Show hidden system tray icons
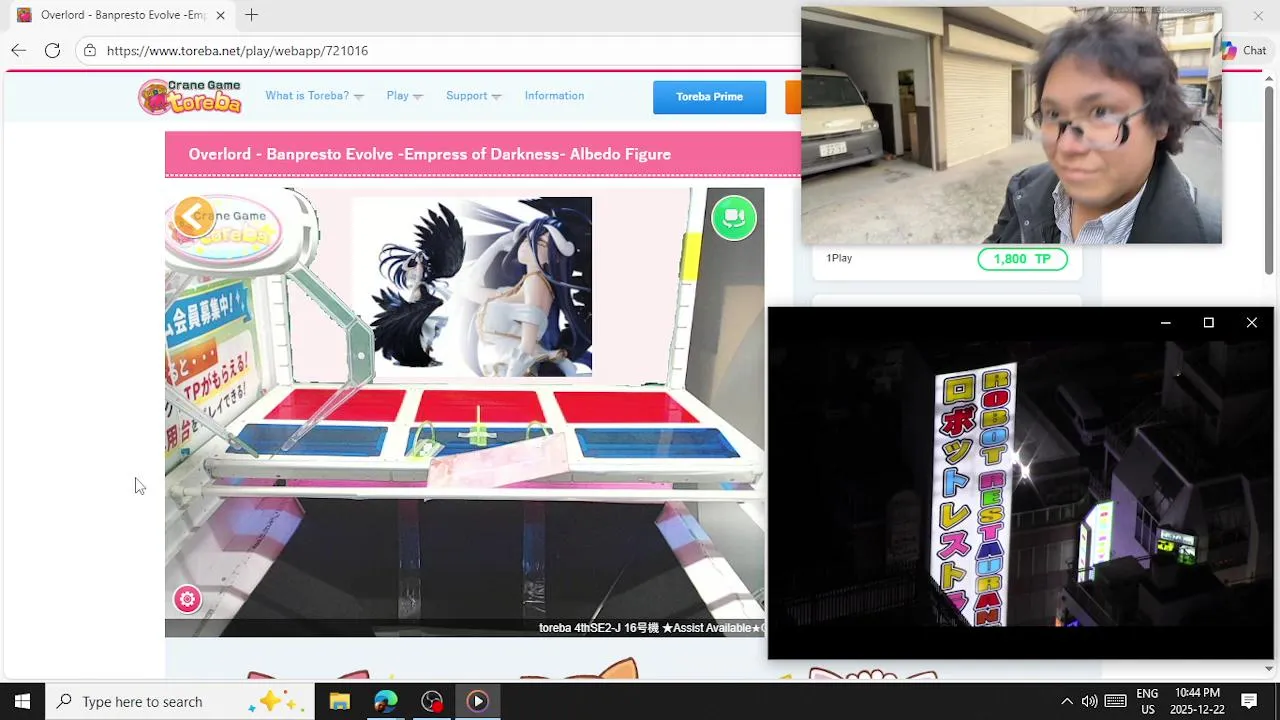The image size is (1280, 720). pos(1066,701)
